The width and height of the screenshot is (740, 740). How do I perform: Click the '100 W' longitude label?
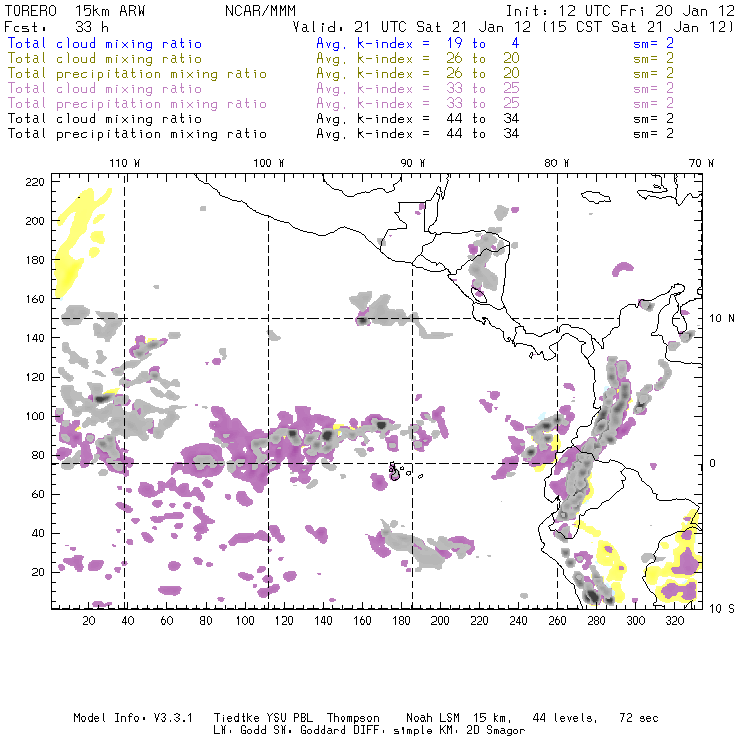[x=269, y=163]
